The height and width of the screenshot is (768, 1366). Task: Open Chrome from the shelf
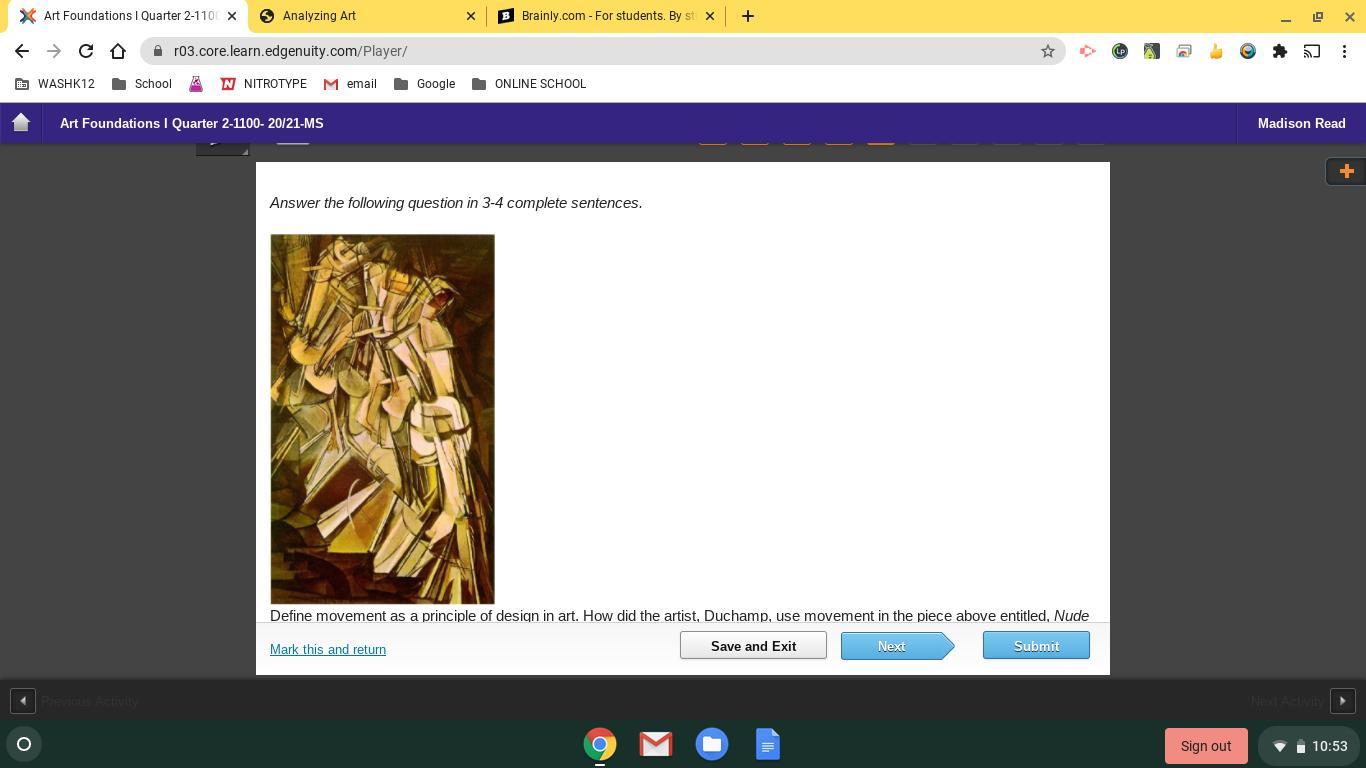tap(600, 744)
